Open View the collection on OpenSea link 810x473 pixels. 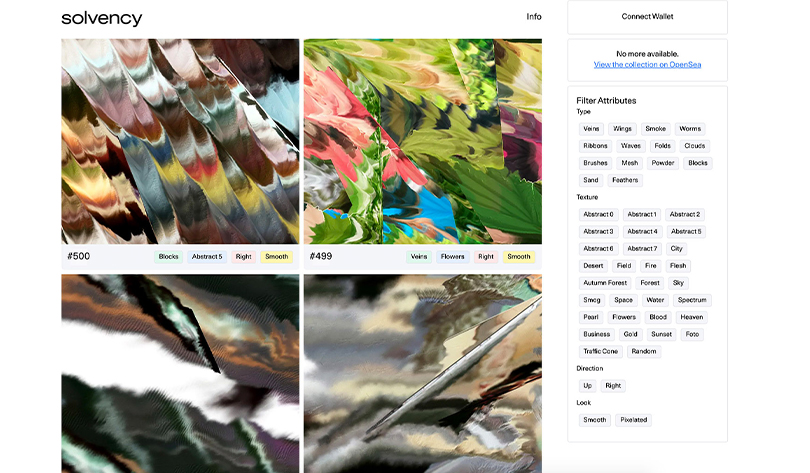tap(647, 65)
